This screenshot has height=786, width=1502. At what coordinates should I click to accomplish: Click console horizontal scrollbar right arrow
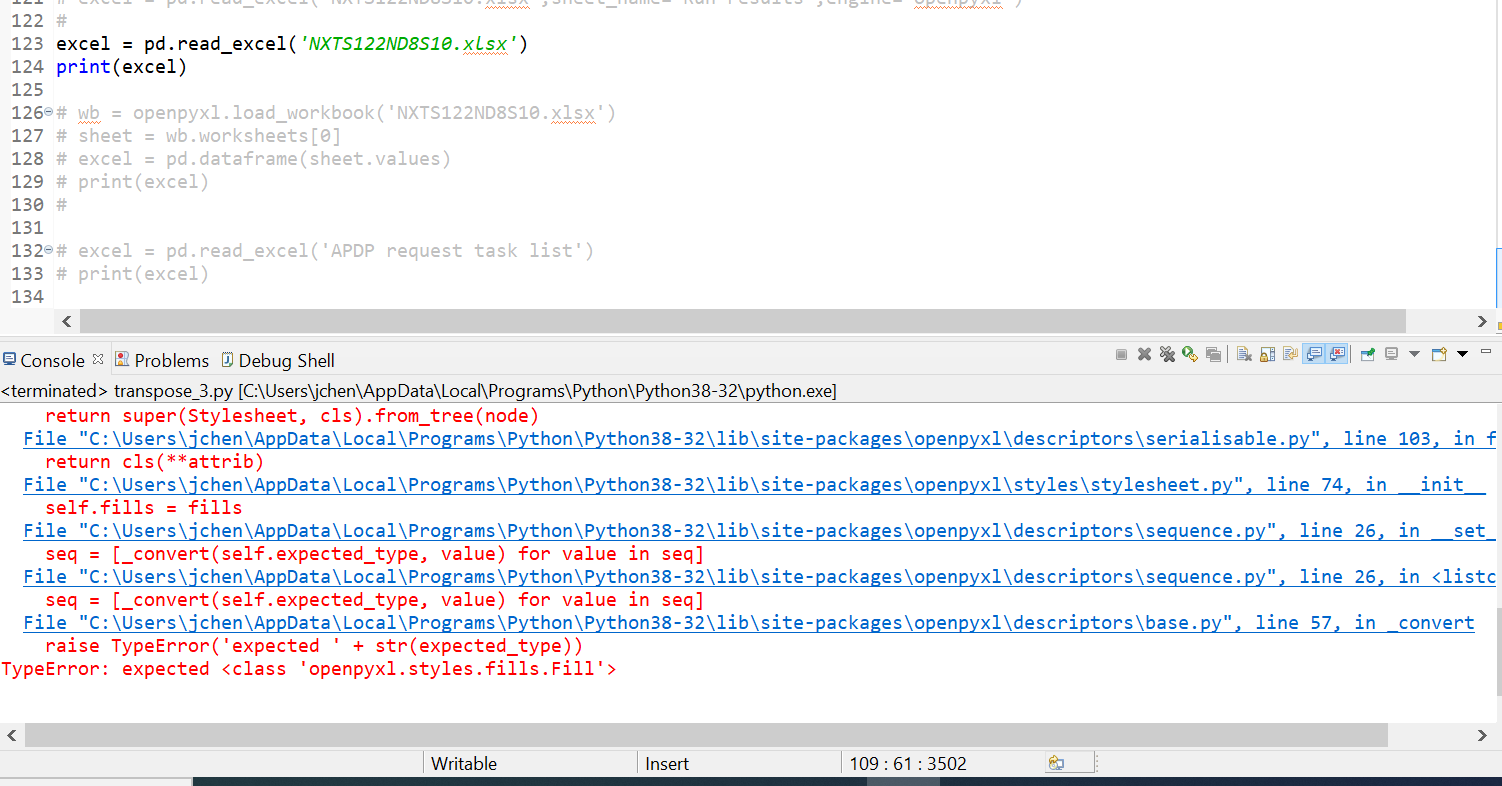click(1482, 735)
